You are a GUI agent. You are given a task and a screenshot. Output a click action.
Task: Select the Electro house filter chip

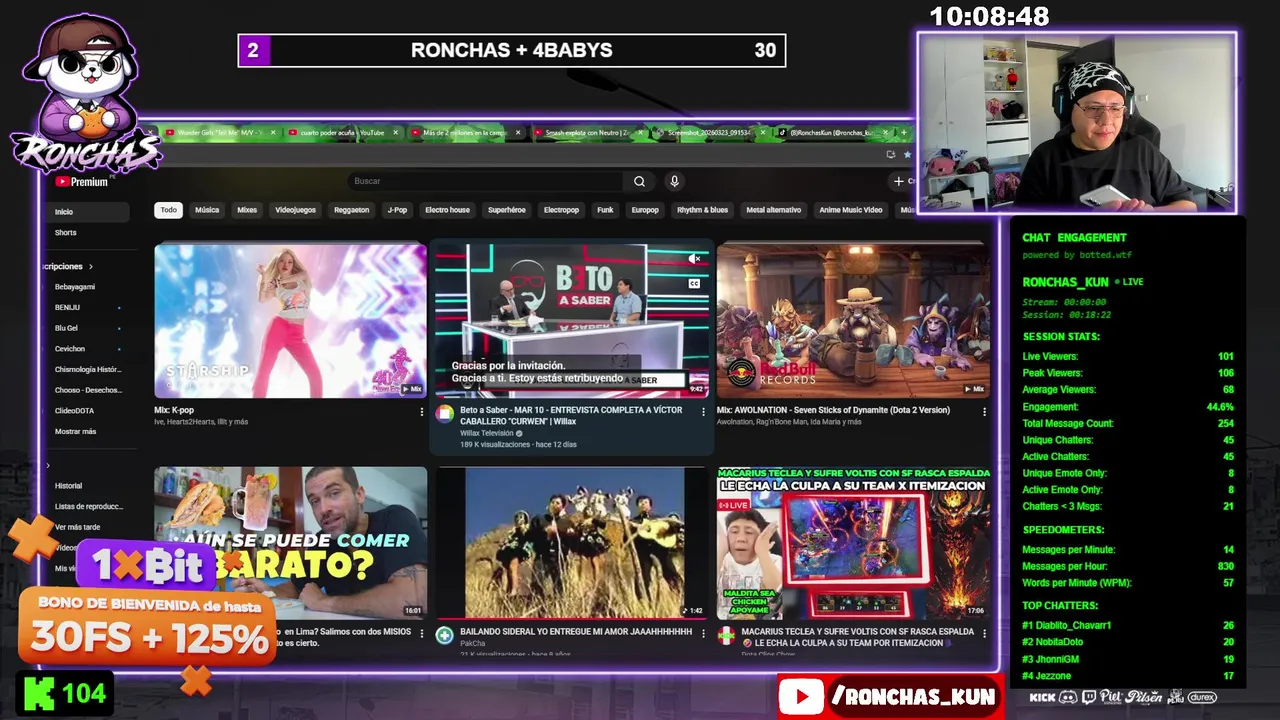coord(447,210)
